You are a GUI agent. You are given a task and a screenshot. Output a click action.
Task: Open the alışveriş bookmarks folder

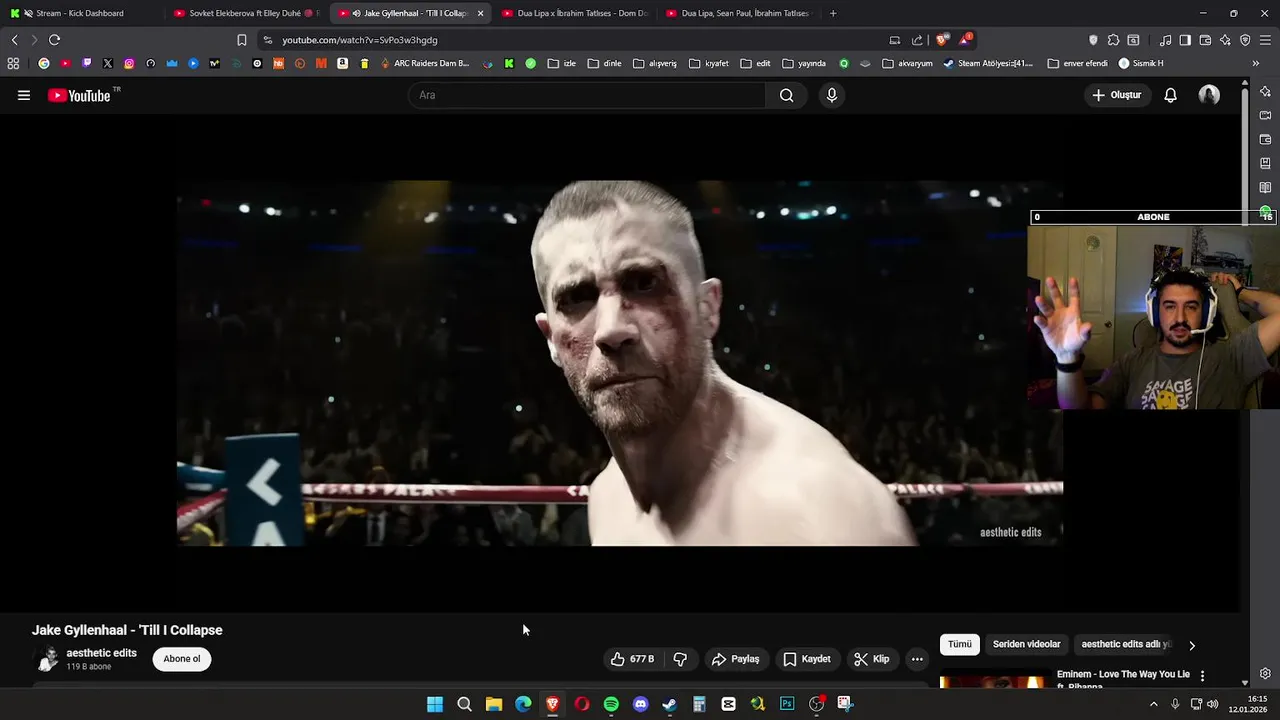point(655,63)
